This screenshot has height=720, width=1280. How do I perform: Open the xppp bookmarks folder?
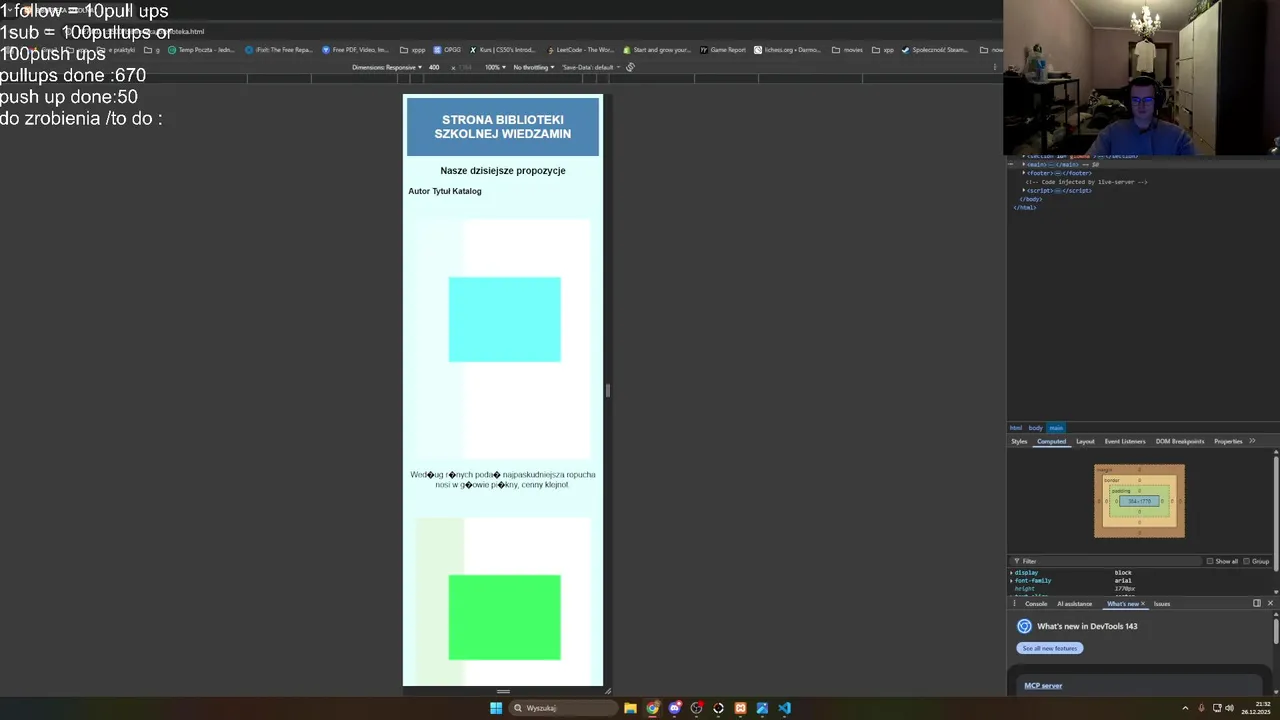tap(412, 49)
